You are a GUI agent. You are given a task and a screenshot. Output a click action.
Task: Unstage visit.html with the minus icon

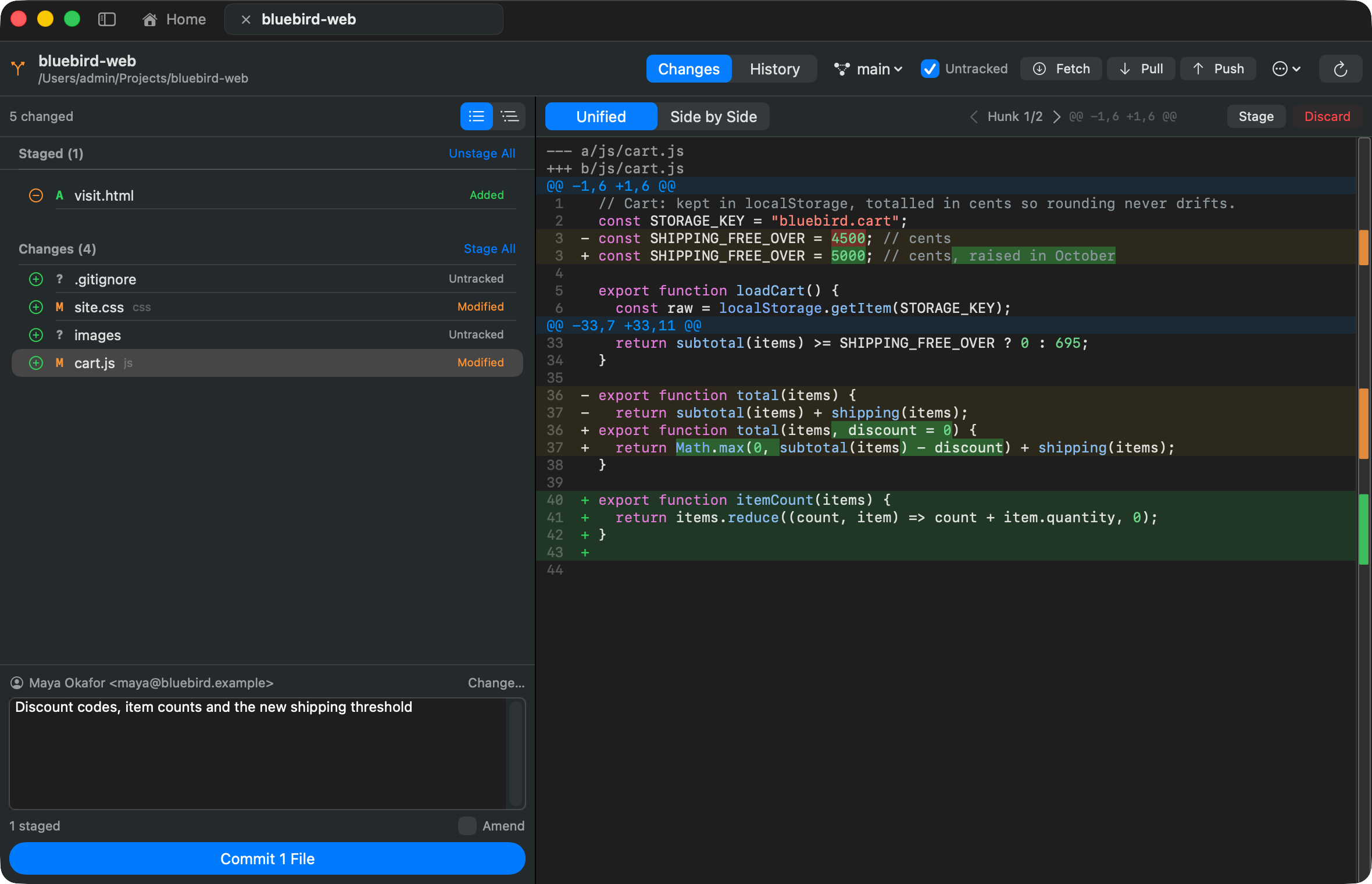(x=36, y=195)
